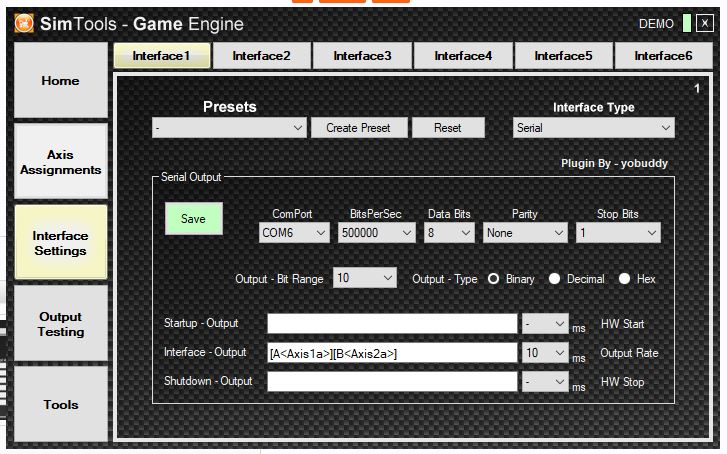Click 'Plugin By - yobuddy' text
This screenshot has width=727, height=454.
(614, 163)
